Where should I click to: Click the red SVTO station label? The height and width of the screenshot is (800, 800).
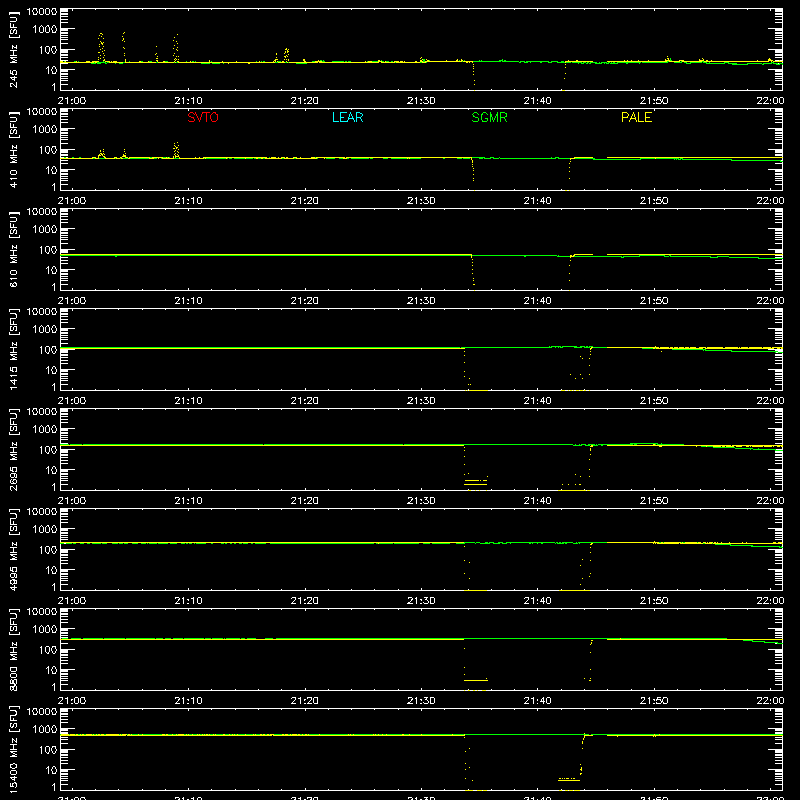pyautogui.click(x=203, y=117)
